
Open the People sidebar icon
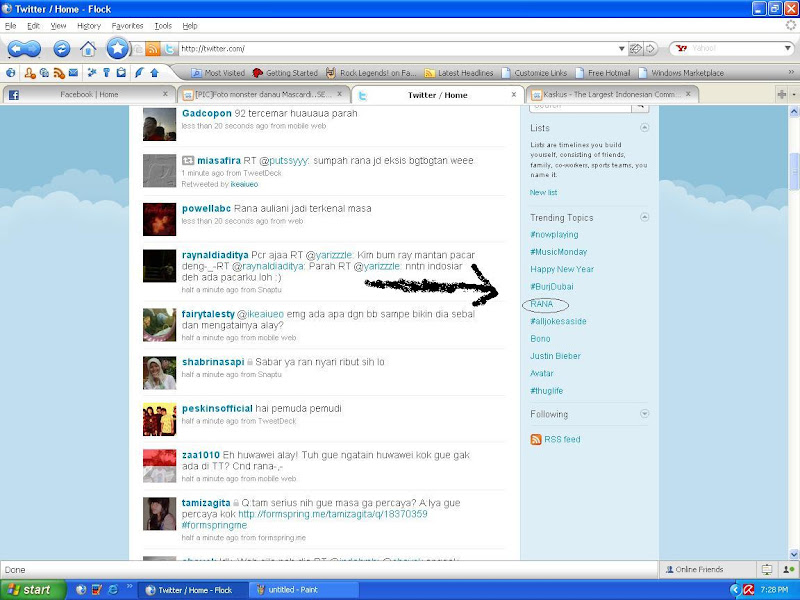30,73
